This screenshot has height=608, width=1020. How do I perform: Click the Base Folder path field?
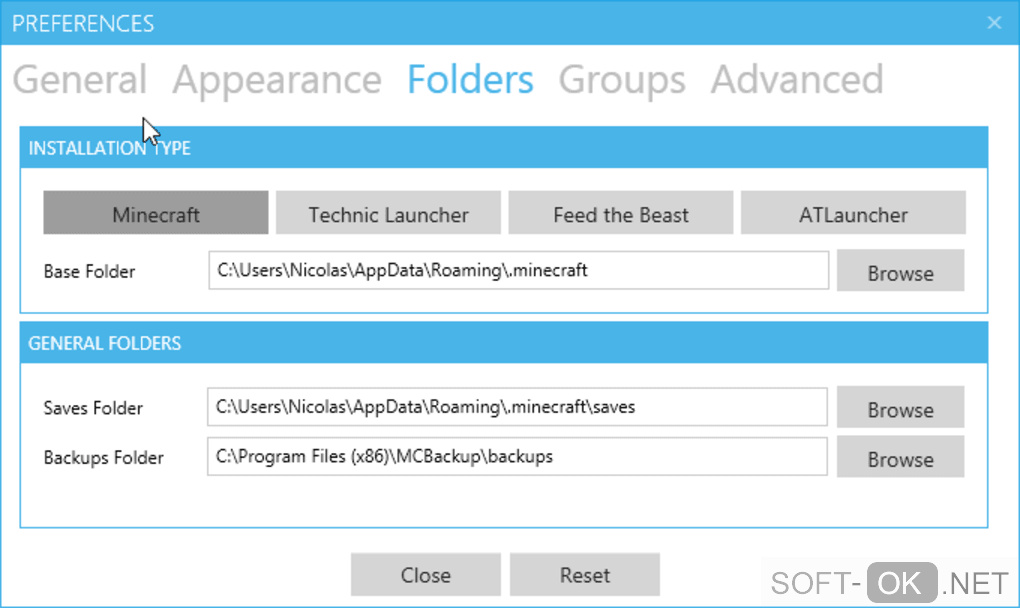coord(518,271)
